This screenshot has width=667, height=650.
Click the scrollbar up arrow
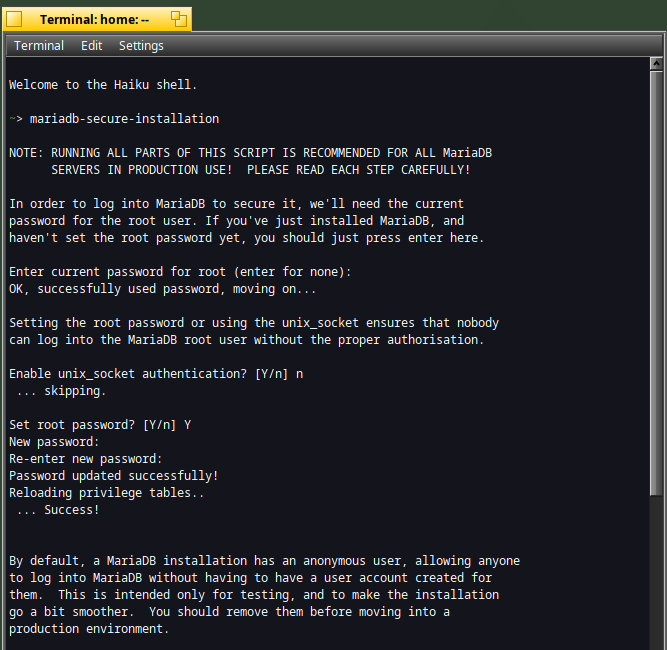coord(656,64)
